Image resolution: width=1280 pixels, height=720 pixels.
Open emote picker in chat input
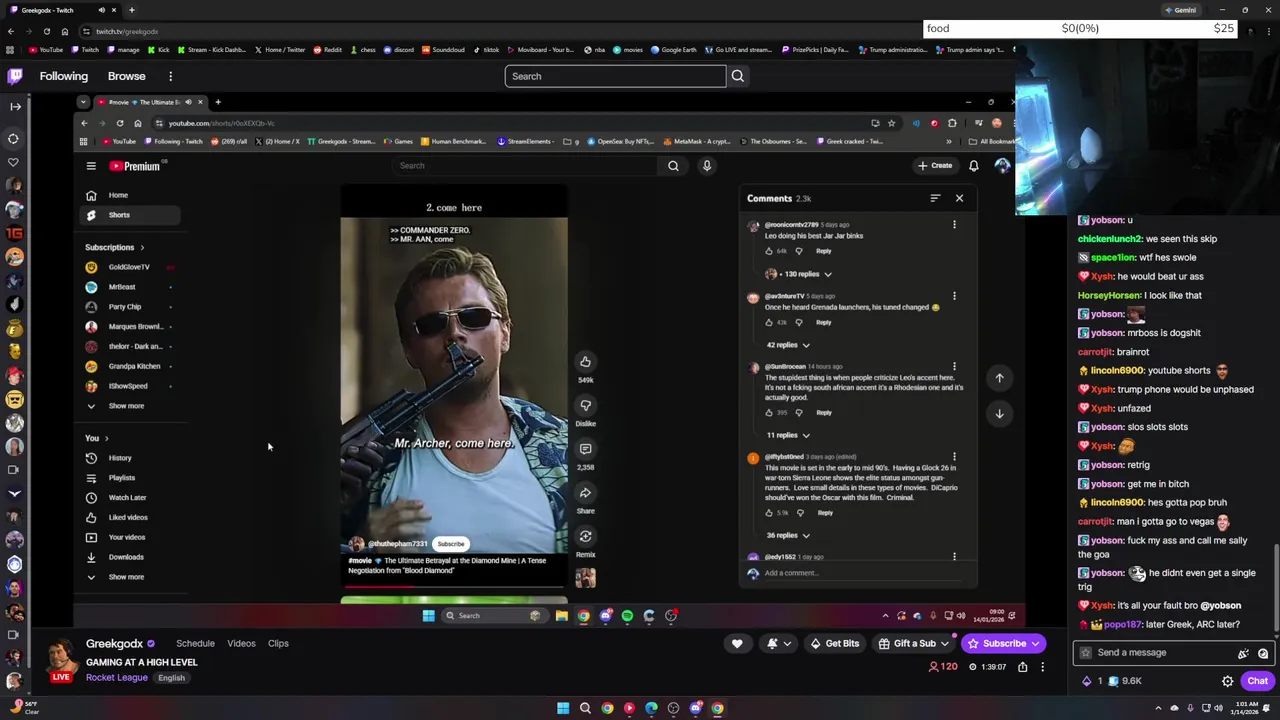(x=1264, y=653)
